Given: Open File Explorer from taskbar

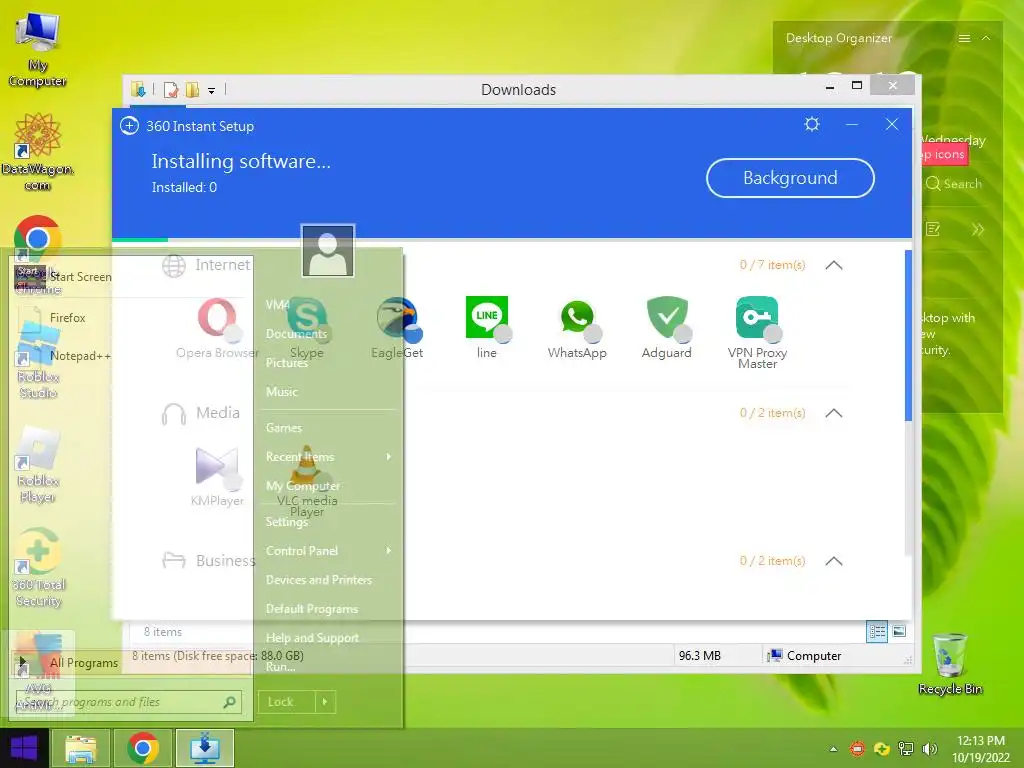Looking at the screenshot, I should 80,748.
